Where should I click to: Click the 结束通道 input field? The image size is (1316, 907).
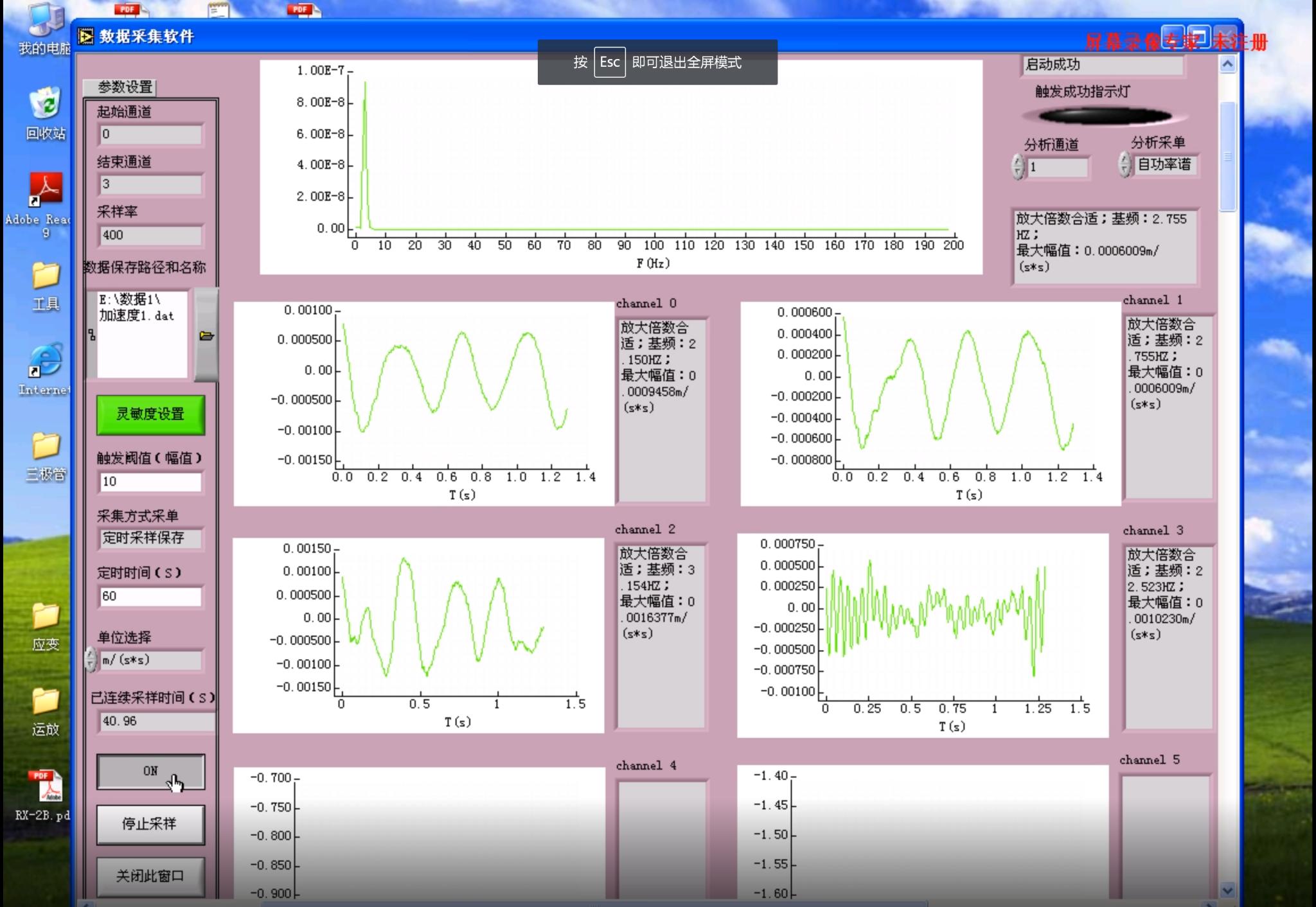[x=150, y=184]
